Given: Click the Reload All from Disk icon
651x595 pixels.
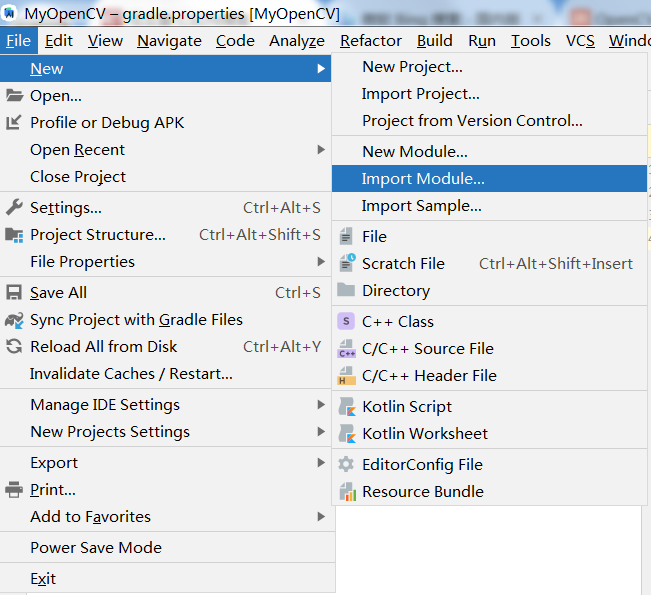Looking at the screenshot, I should [14, 347].
